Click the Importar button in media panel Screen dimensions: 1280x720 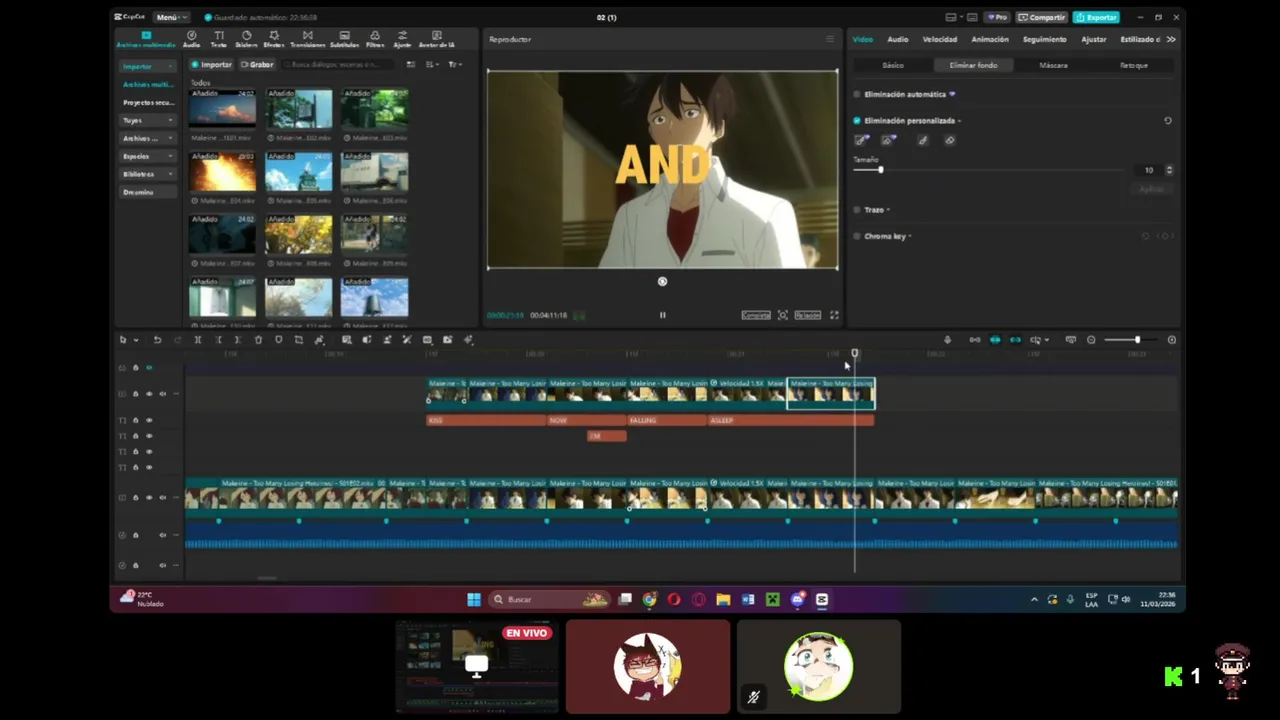coord(211,64)
